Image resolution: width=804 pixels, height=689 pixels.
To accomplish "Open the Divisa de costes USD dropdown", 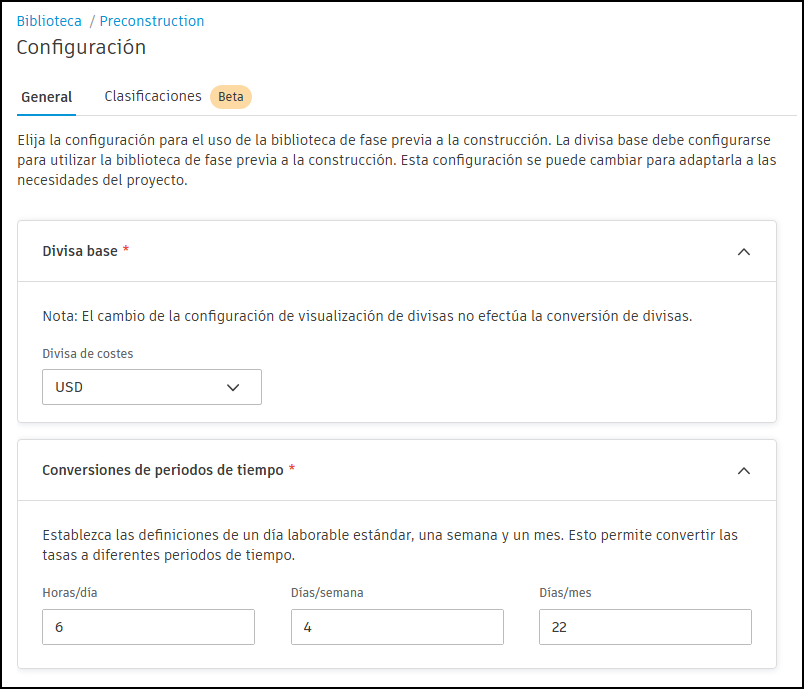I will [x=152, y=387].
